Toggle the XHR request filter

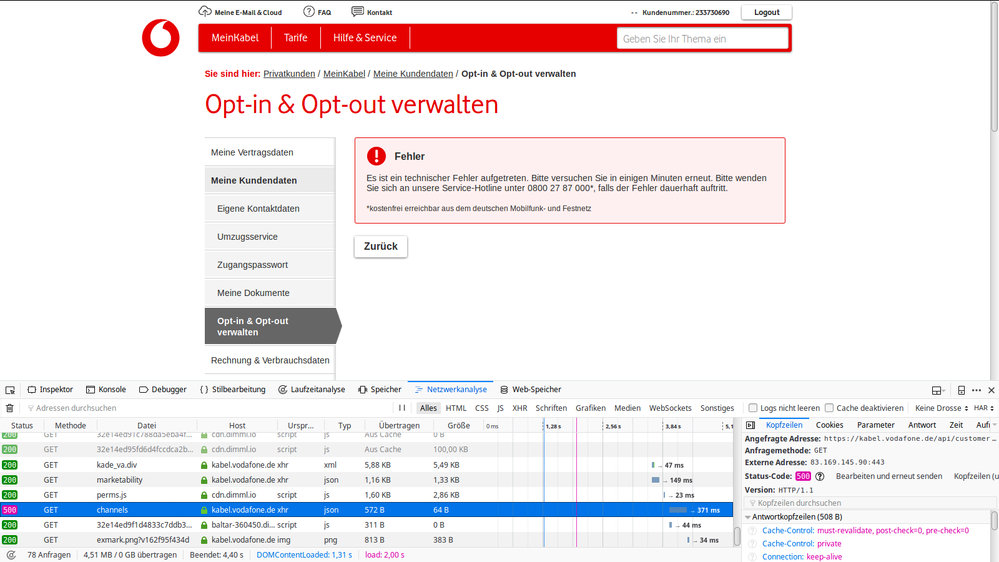520,408
